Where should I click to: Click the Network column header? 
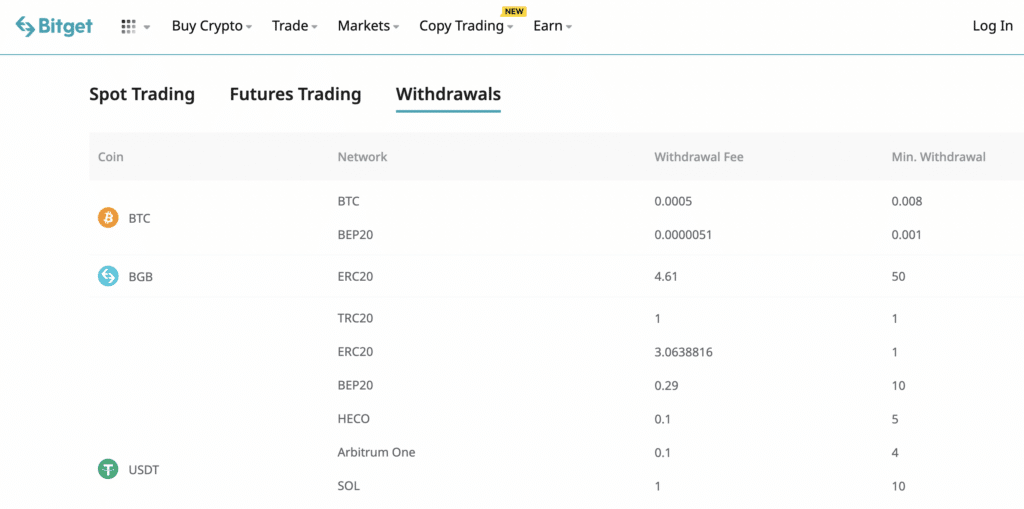(x=362, y=157)
